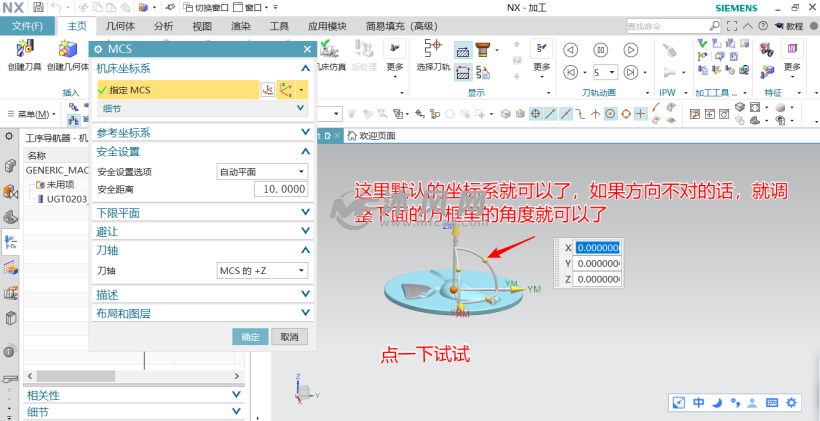
Task: Click the gear icon in the MCS dialog title
Action: (98, 49)
